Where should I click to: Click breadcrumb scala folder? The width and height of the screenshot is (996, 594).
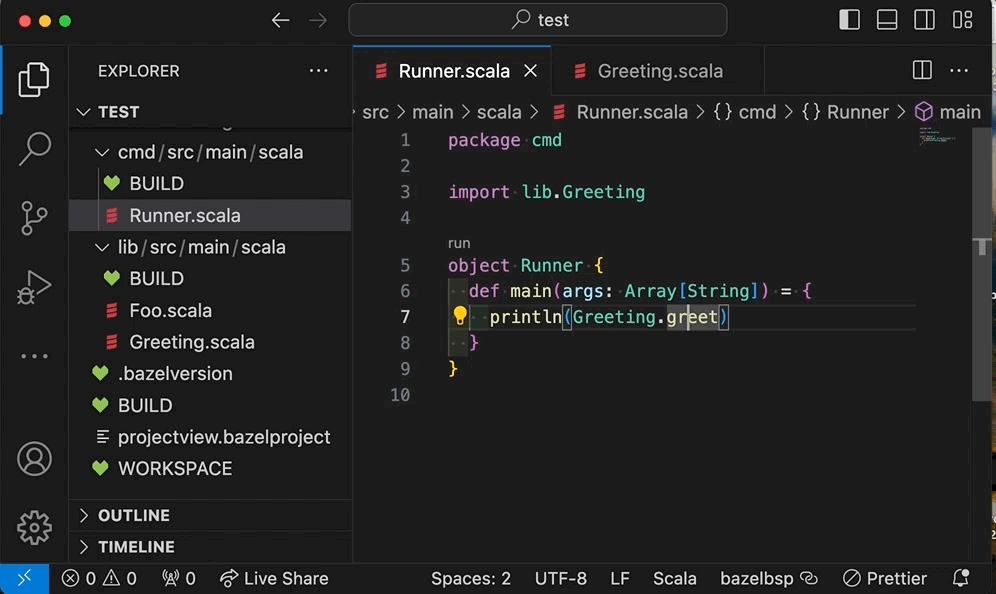click(499, 112)
